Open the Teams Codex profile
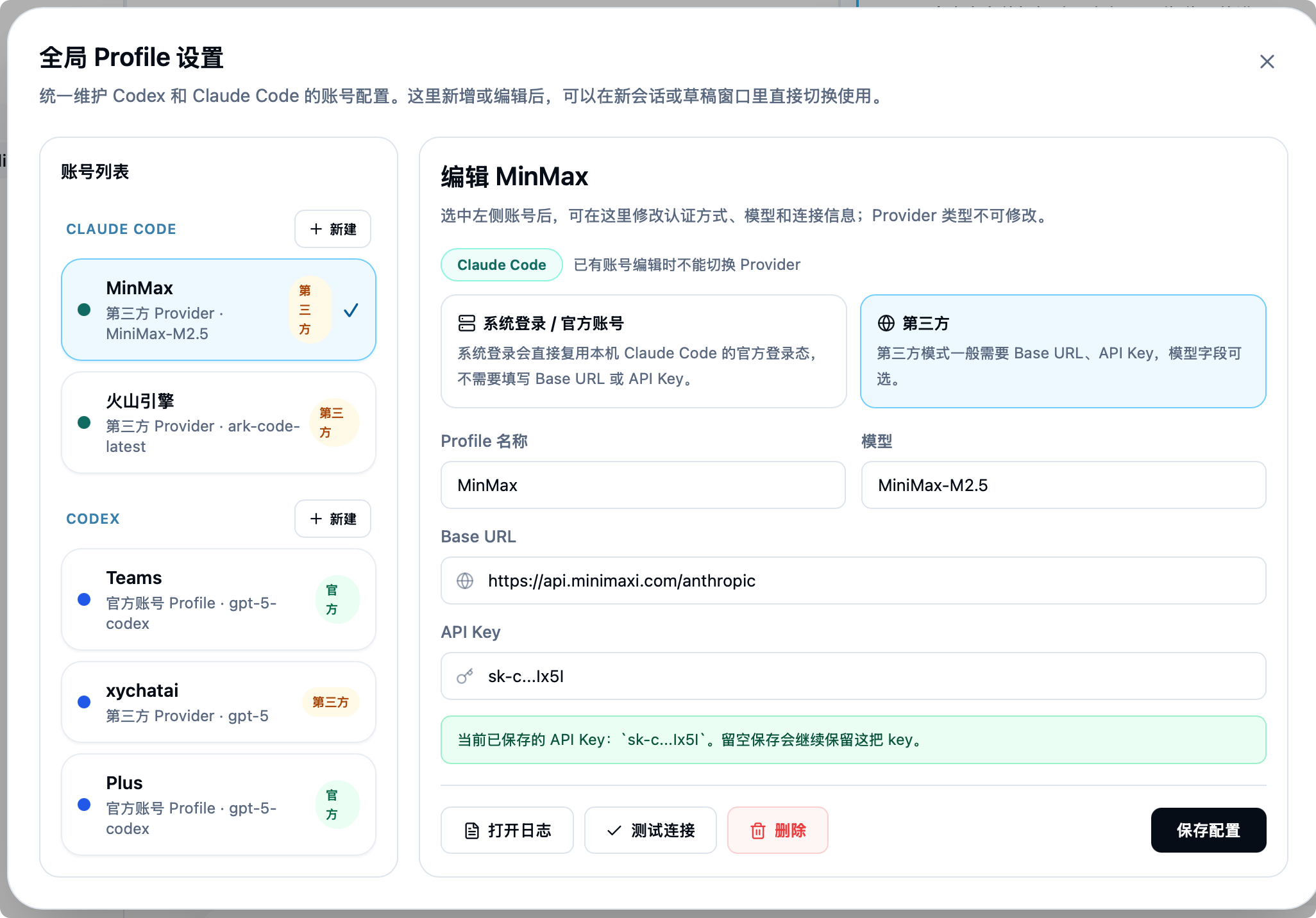This screenshot has height=918, width=1316. click(x=218, y=599)
